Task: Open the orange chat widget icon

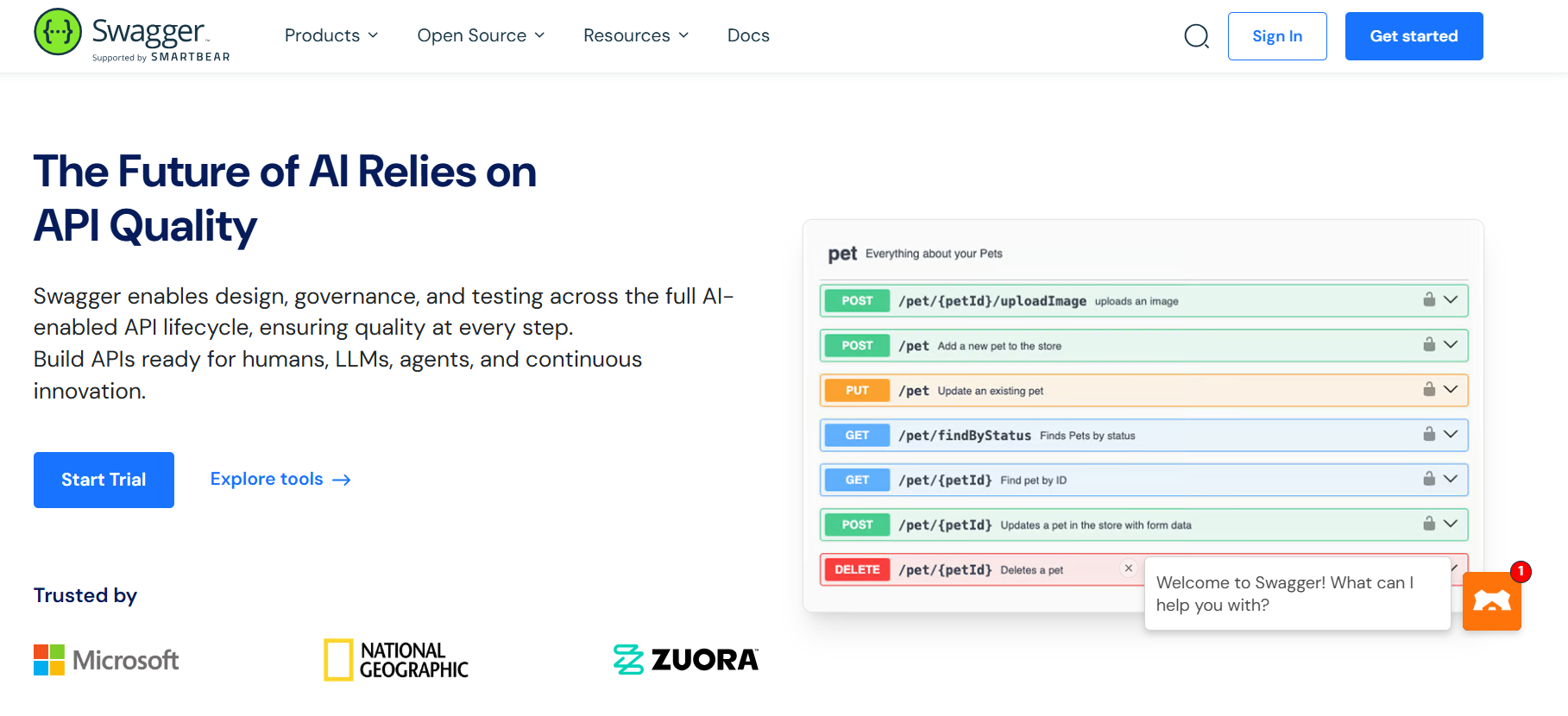Action: coord(1492,601)
